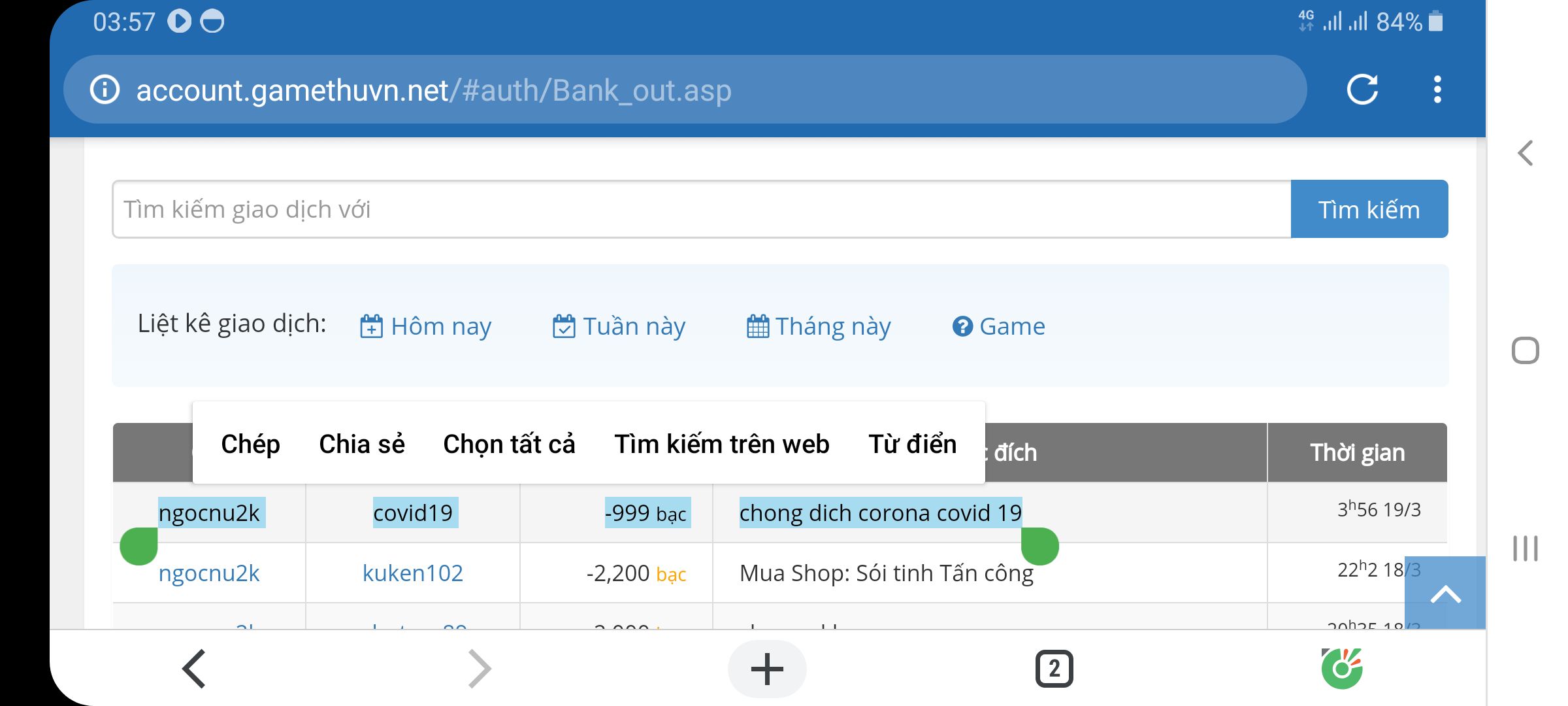Tap the browser forward arrow

pos(480,669)
